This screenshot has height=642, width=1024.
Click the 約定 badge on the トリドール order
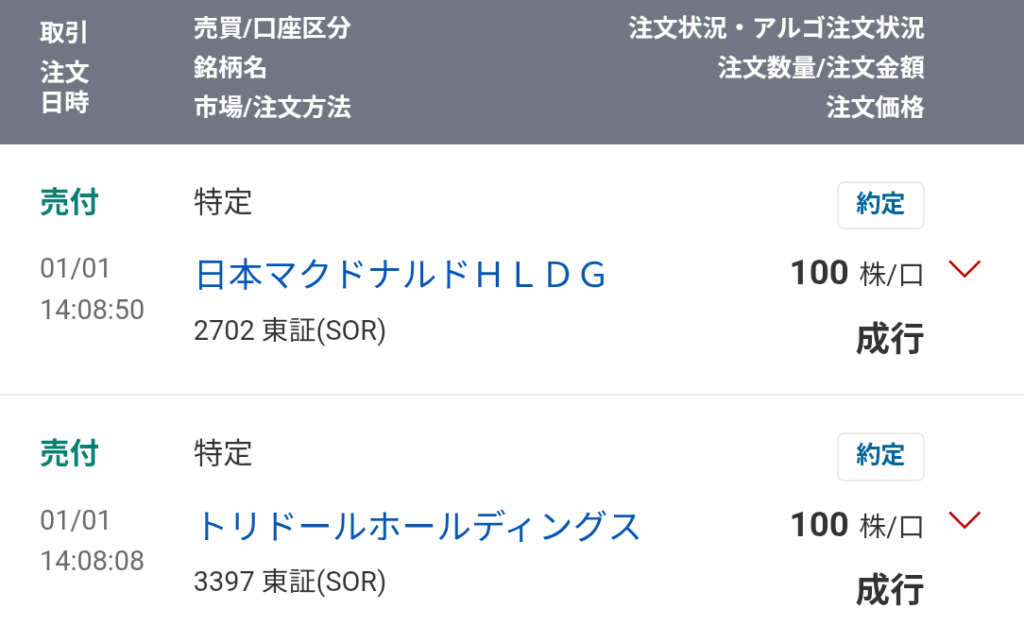(880, 456)
